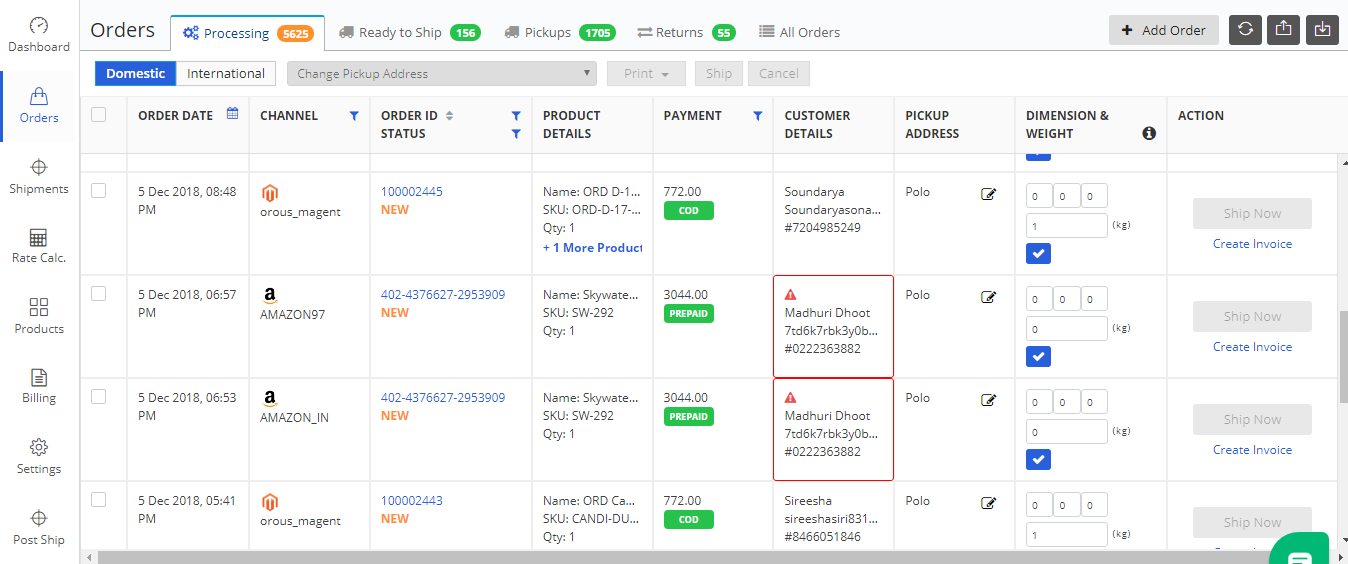Viewport: 1348px width, 564px height.
Task: Filter by Status funnel icon
Action: [516, 134]
